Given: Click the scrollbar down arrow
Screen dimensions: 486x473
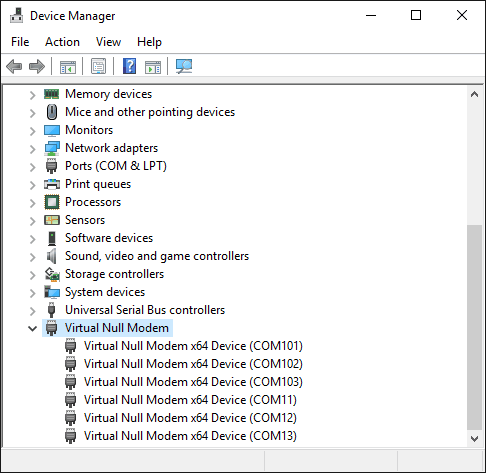Looking at the screenshot, I should click(474, 439).
